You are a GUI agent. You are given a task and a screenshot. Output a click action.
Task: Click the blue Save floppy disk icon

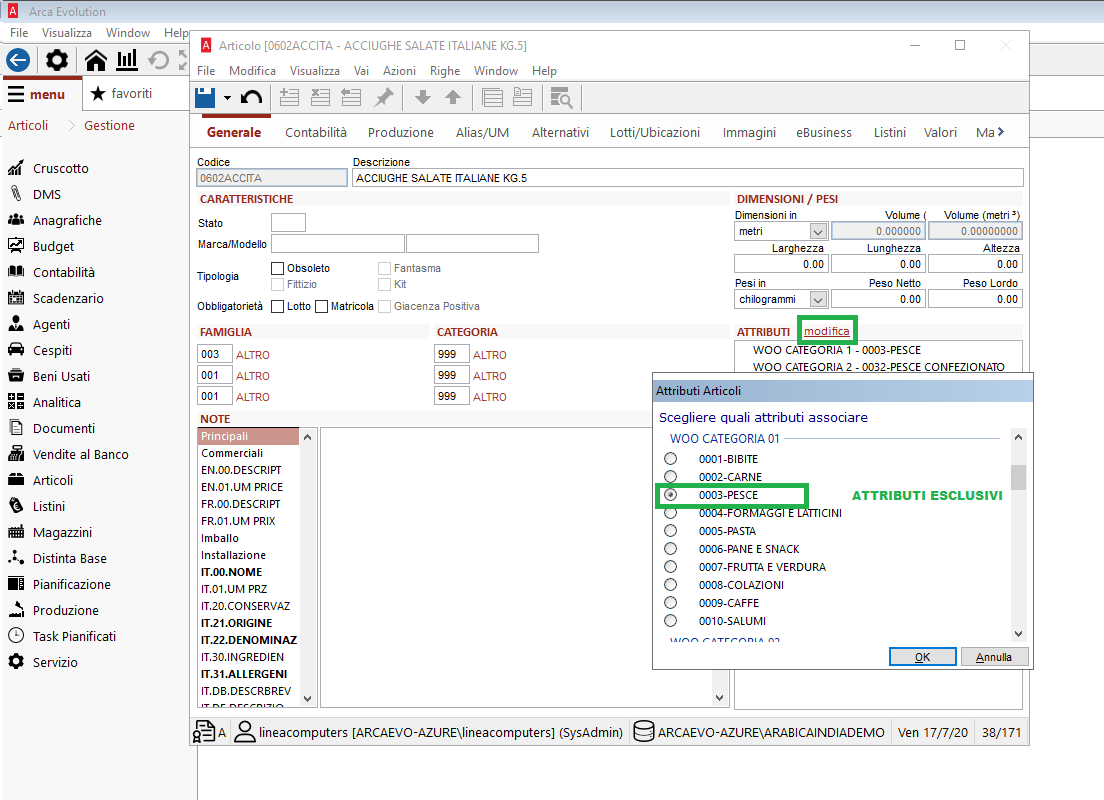coord(206,97)
